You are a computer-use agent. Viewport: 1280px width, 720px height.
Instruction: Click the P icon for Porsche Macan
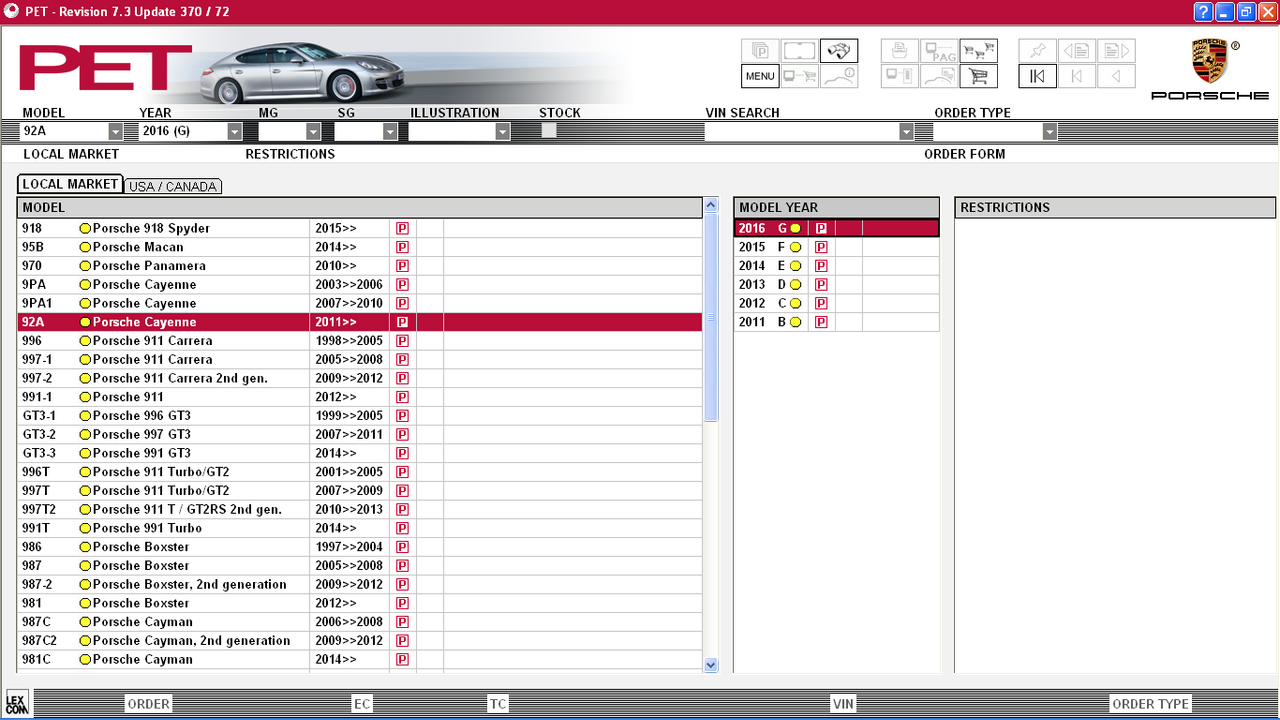[x=402, y=247]
